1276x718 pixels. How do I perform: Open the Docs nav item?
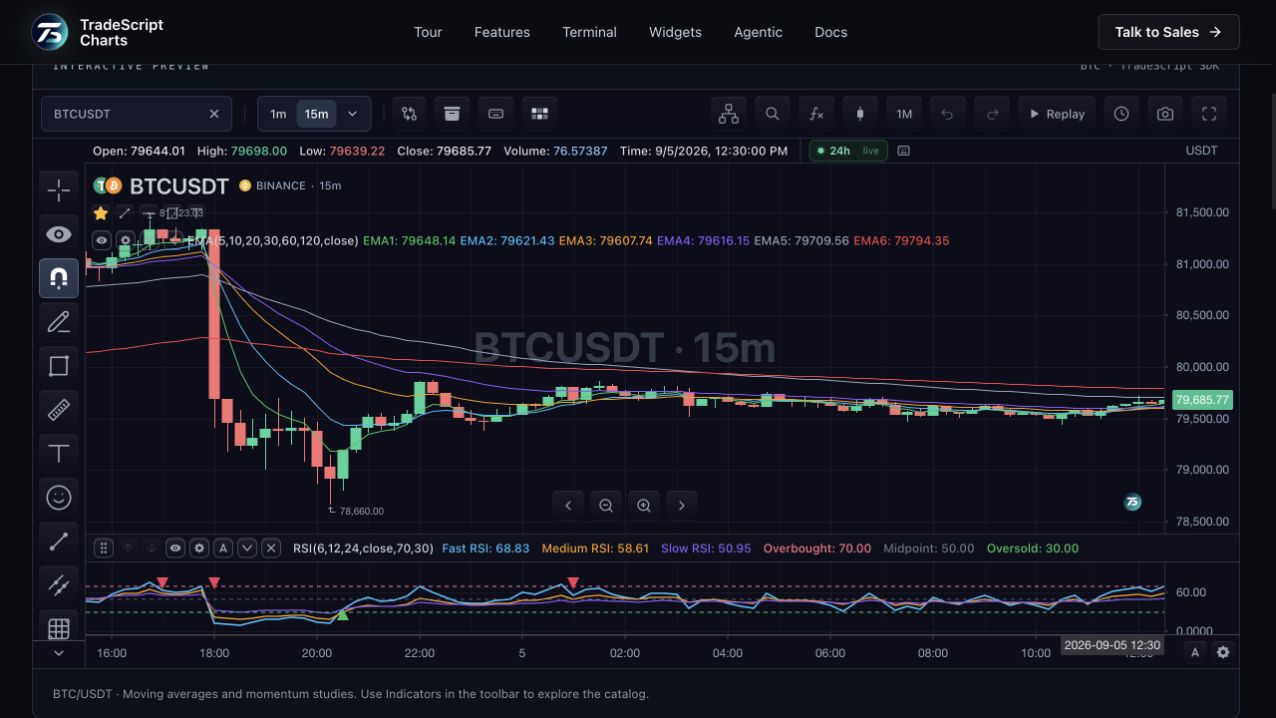tap(831, 32)
